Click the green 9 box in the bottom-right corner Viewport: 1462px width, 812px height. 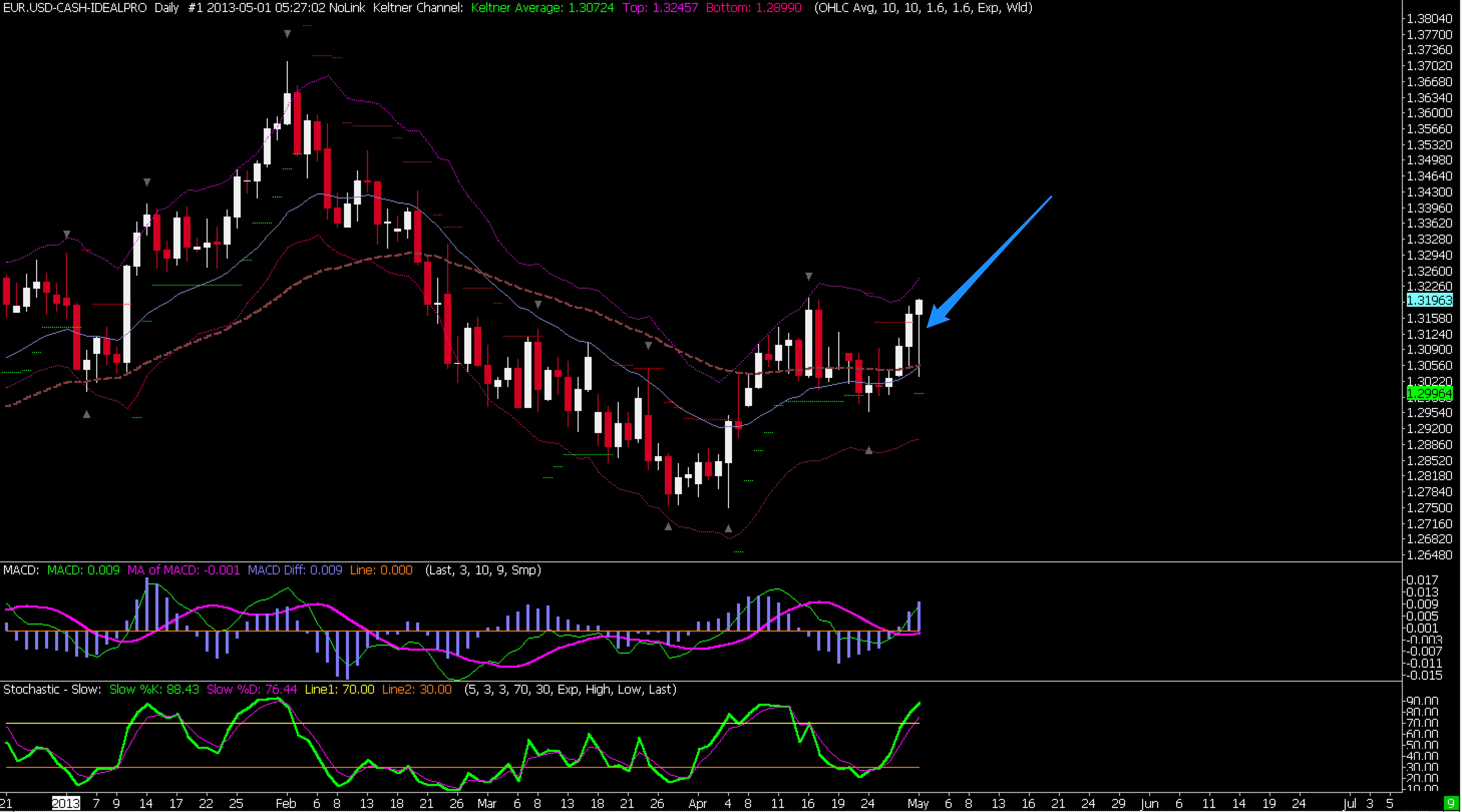point(1451,803)
